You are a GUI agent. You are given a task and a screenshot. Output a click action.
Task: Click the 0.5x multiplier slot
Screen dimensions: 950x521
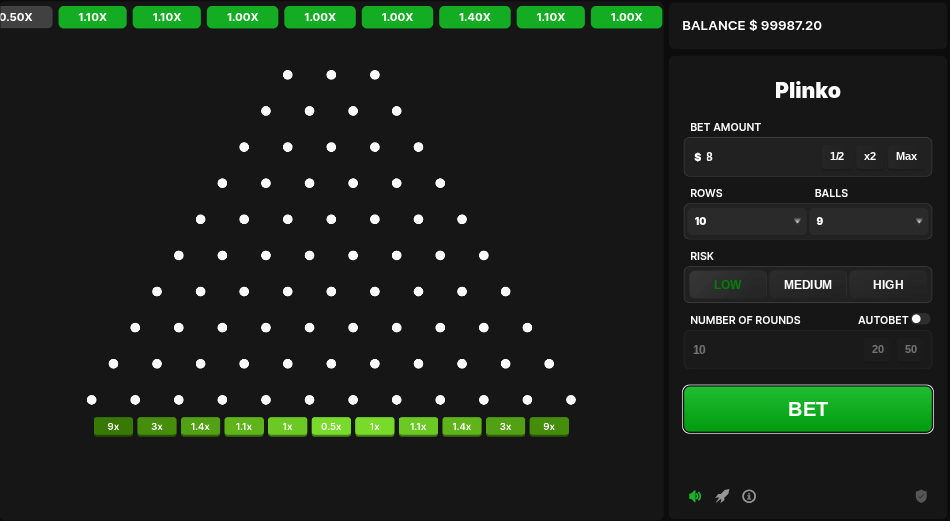tap(331, 426)
